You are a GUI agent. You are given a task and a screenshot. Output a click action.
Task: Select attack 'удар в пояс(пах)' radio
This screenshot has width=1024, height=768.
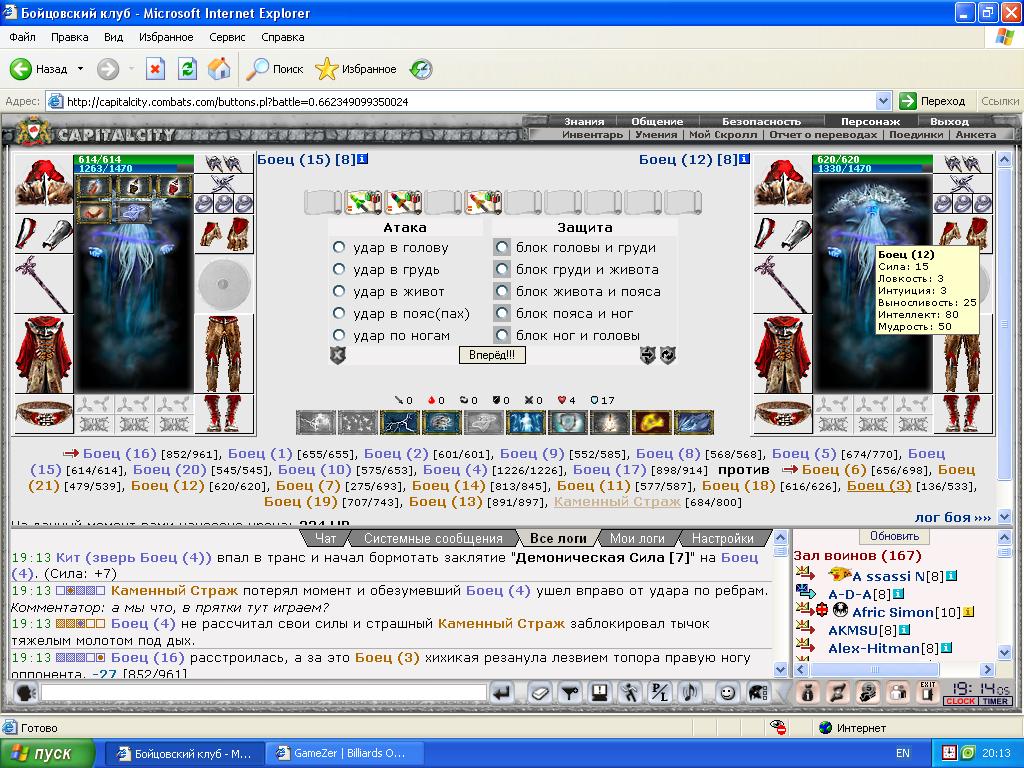tap(339, 313)
